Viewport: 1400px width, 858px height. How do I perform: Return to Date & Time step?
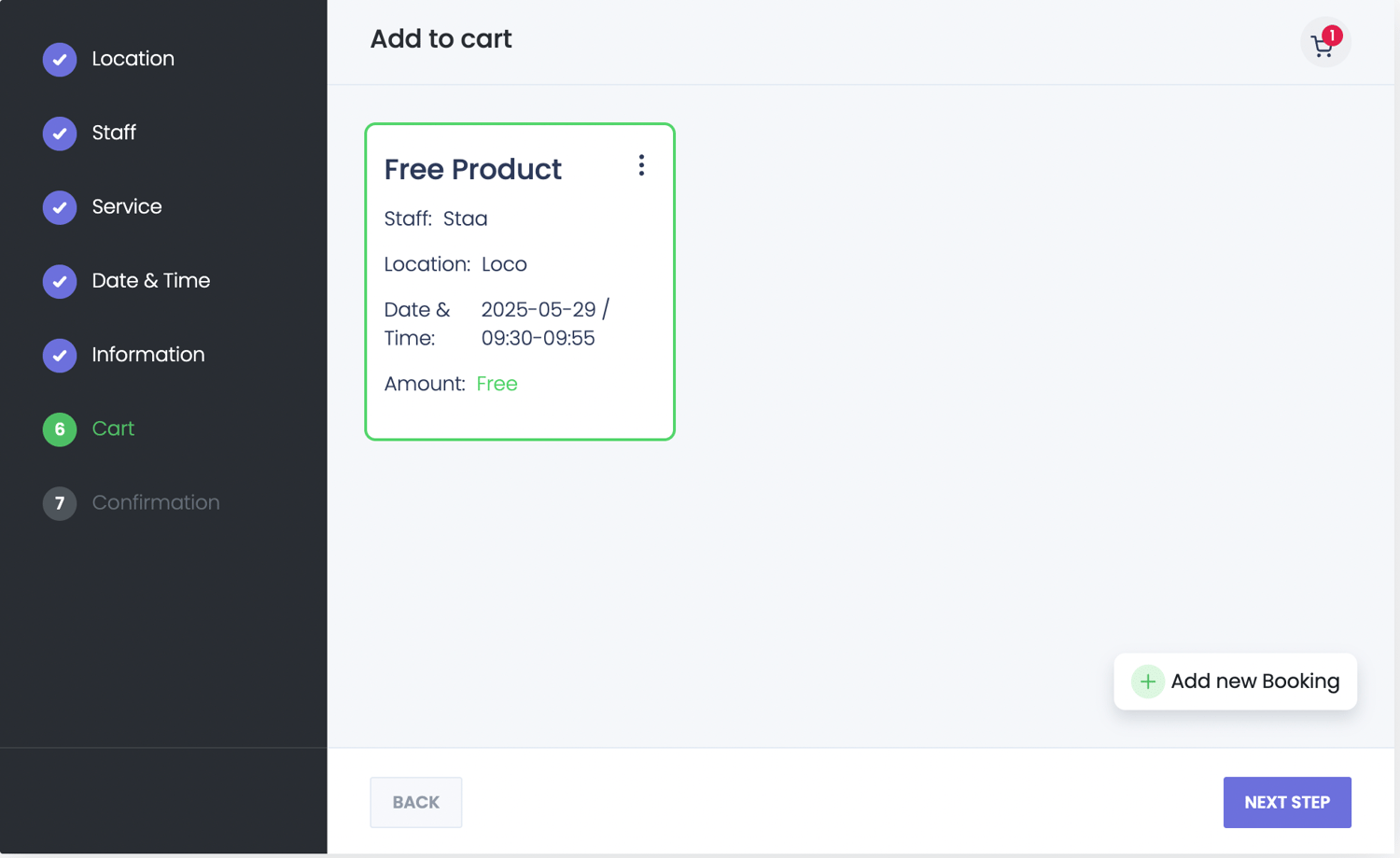tap(150, 280)
